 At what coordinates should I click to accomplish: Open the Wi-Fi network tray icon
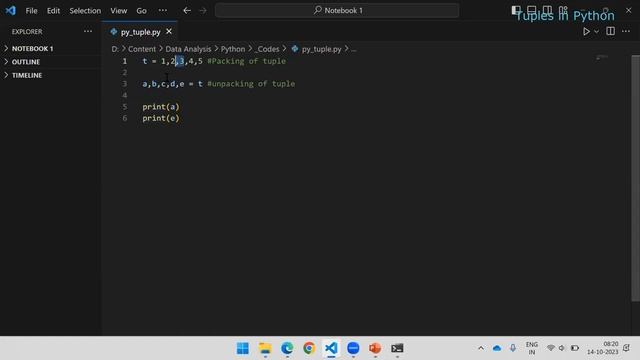click(551, 348)
